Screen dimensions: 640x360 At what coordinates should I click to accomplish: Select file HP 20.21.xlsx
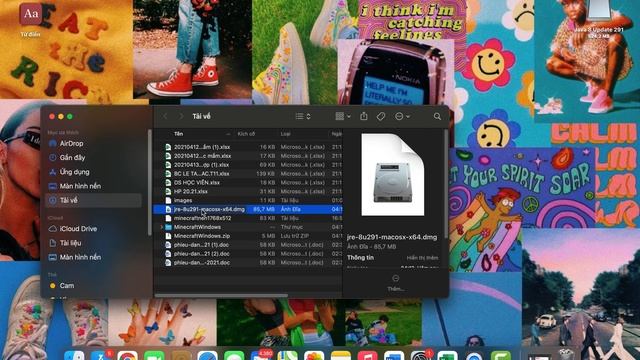pyautogui.click(x=191, y=191)
